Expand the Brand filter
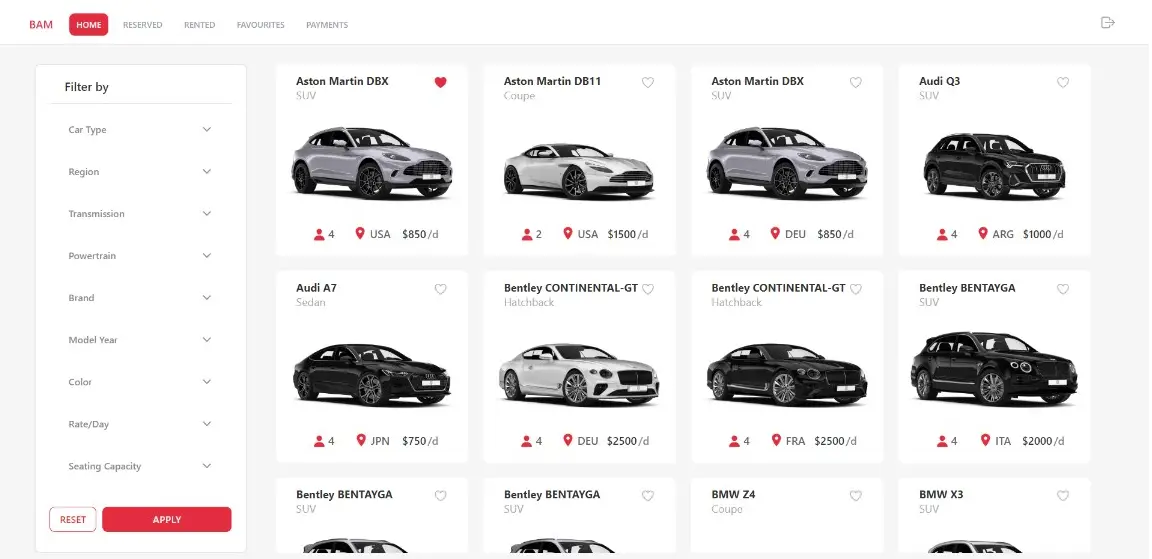Screen dimensions: 1152x559 tap(140, 297)
